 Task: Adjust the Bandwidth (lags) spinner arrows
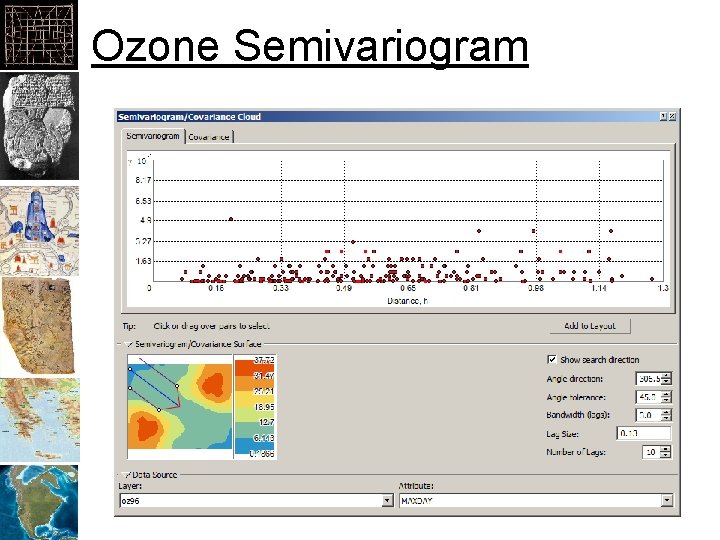coord(666,415)
